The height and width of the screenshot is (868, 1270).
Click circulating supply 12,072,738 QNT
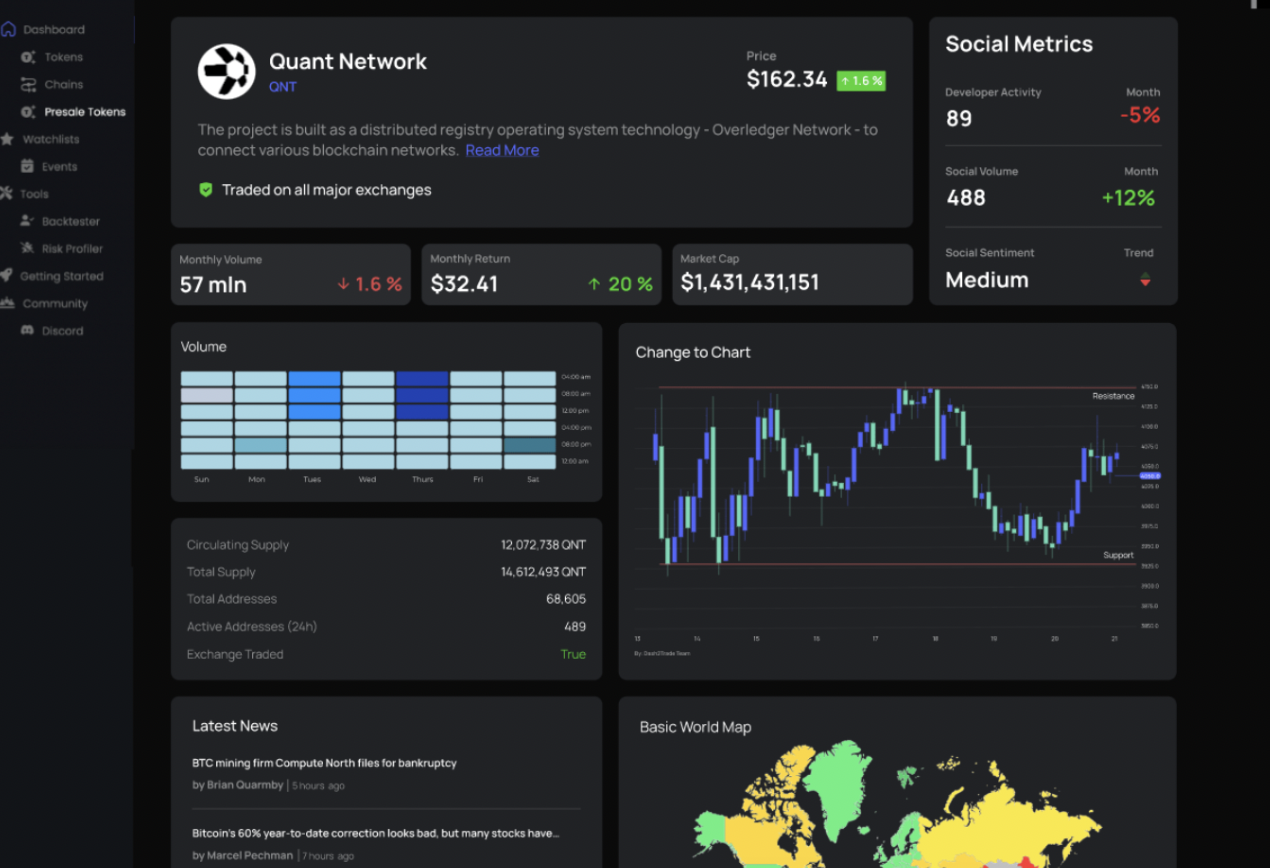click(x=543, y=545)
